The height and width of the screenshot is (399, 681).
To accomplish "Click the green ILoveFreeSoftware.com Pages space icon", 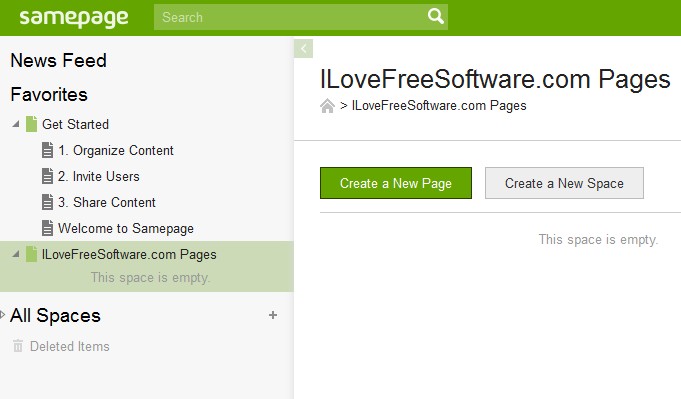I will tap(31, 254).
